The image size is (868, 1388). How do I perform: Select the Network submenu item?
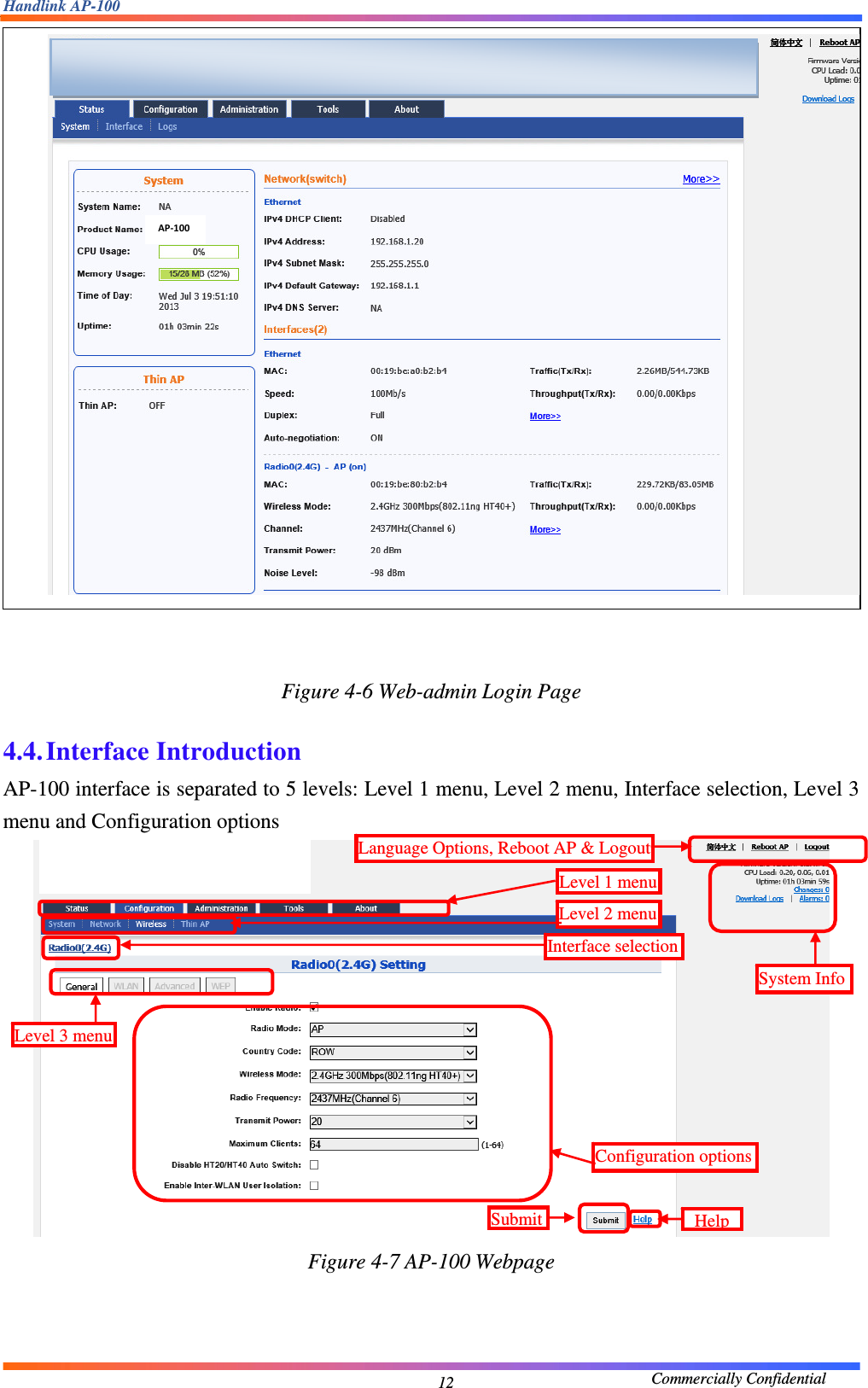[x=106, y=924]
